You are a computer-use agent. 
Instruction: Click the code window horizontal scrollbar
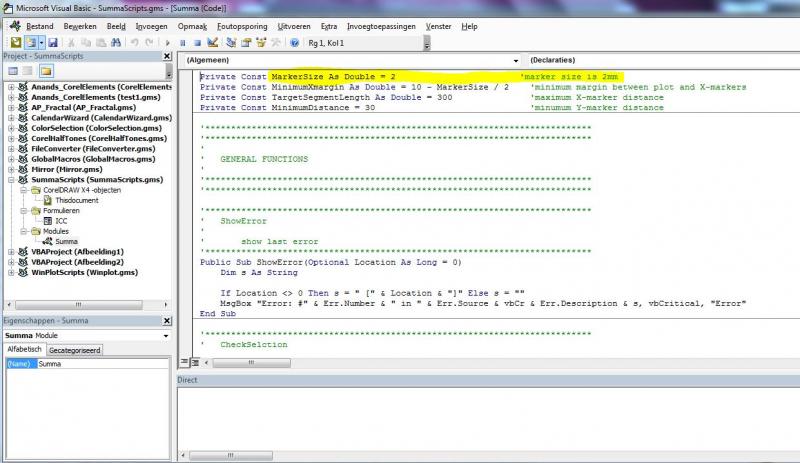(252, 363)
